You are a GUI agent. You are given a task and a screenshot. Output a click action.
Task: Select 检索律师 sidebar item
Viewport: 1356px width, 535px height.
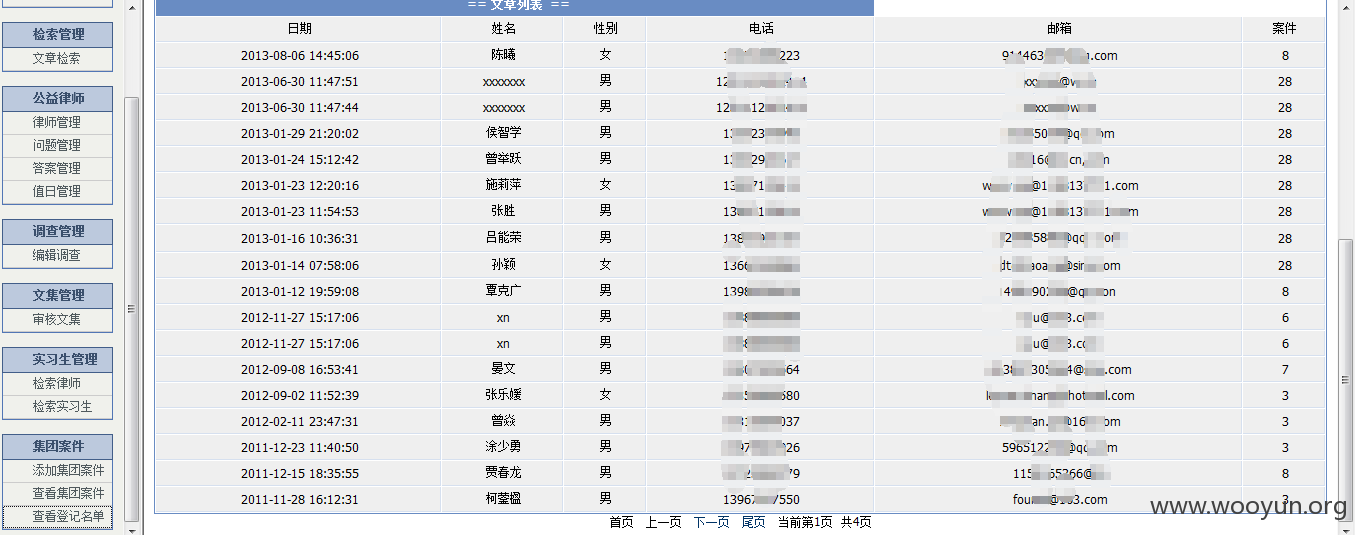point(57,384)
